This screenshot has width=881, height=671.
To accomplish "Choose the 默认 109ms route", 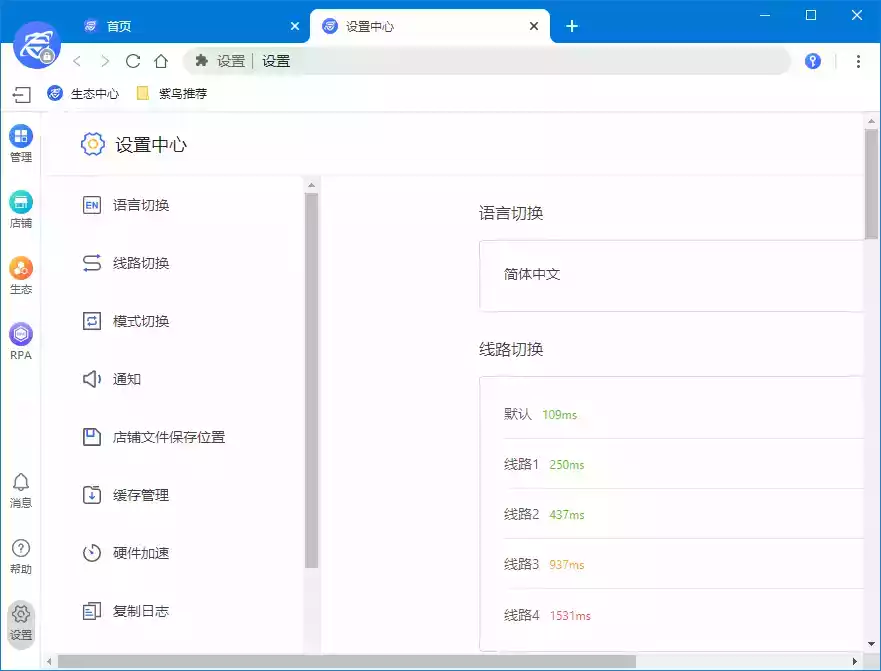I will (x=683, y=414).
